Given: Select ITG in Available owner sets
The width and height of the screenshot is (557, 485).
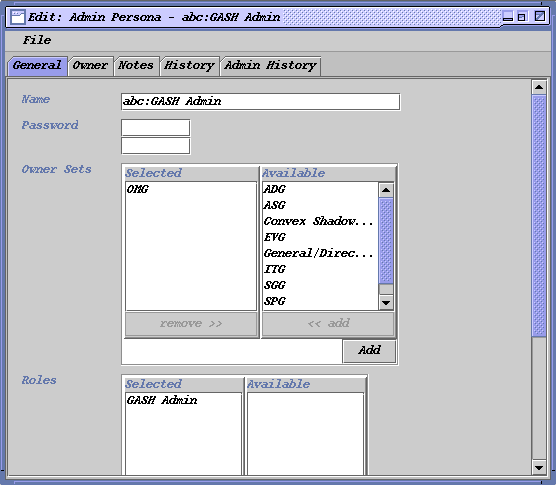Looking at the screenshot, I should click(x=320, y=269).
